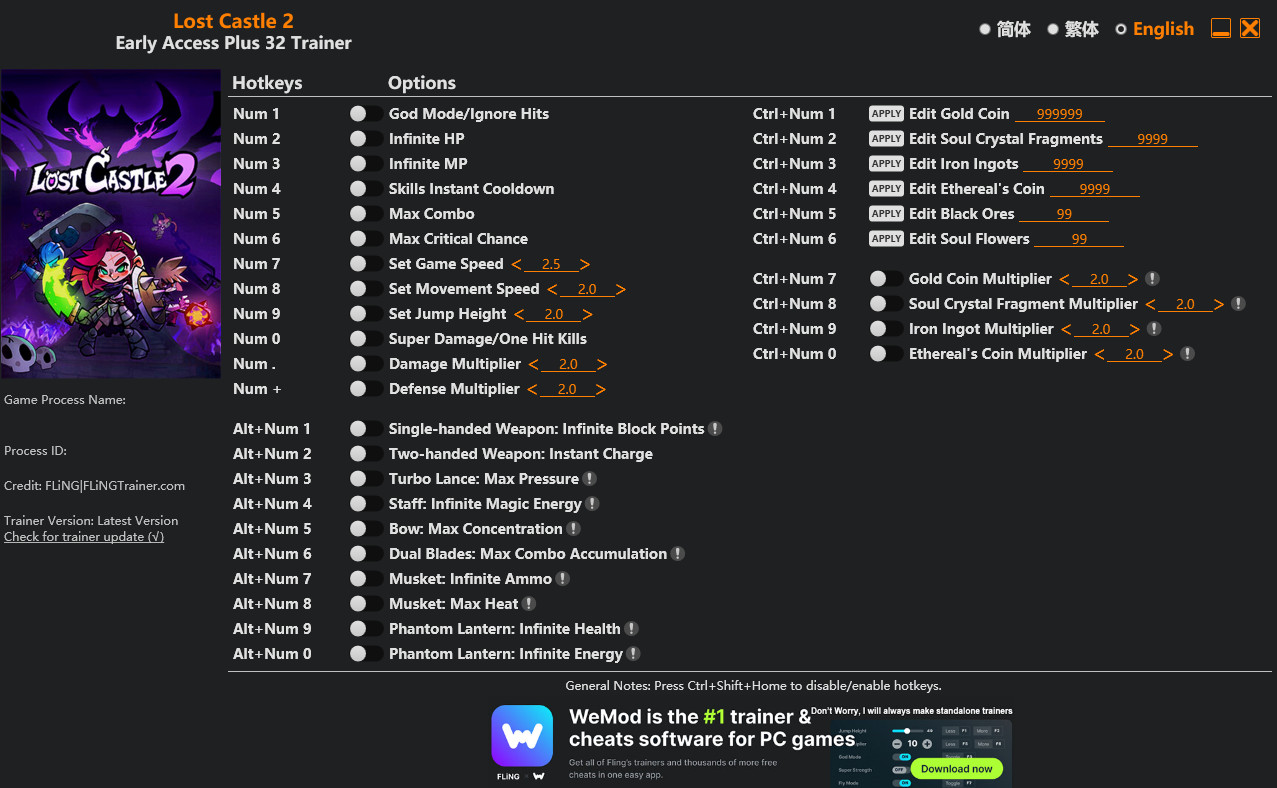Click info icon beside Single-handed Weapon Infinite Block Points

[715, 429]
